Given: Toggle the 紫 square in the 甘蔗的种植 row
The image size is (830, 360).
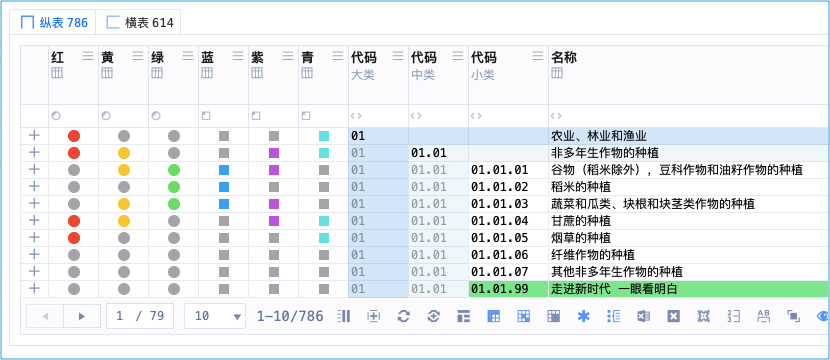Looking at the screenshot, I should [274, 221].
